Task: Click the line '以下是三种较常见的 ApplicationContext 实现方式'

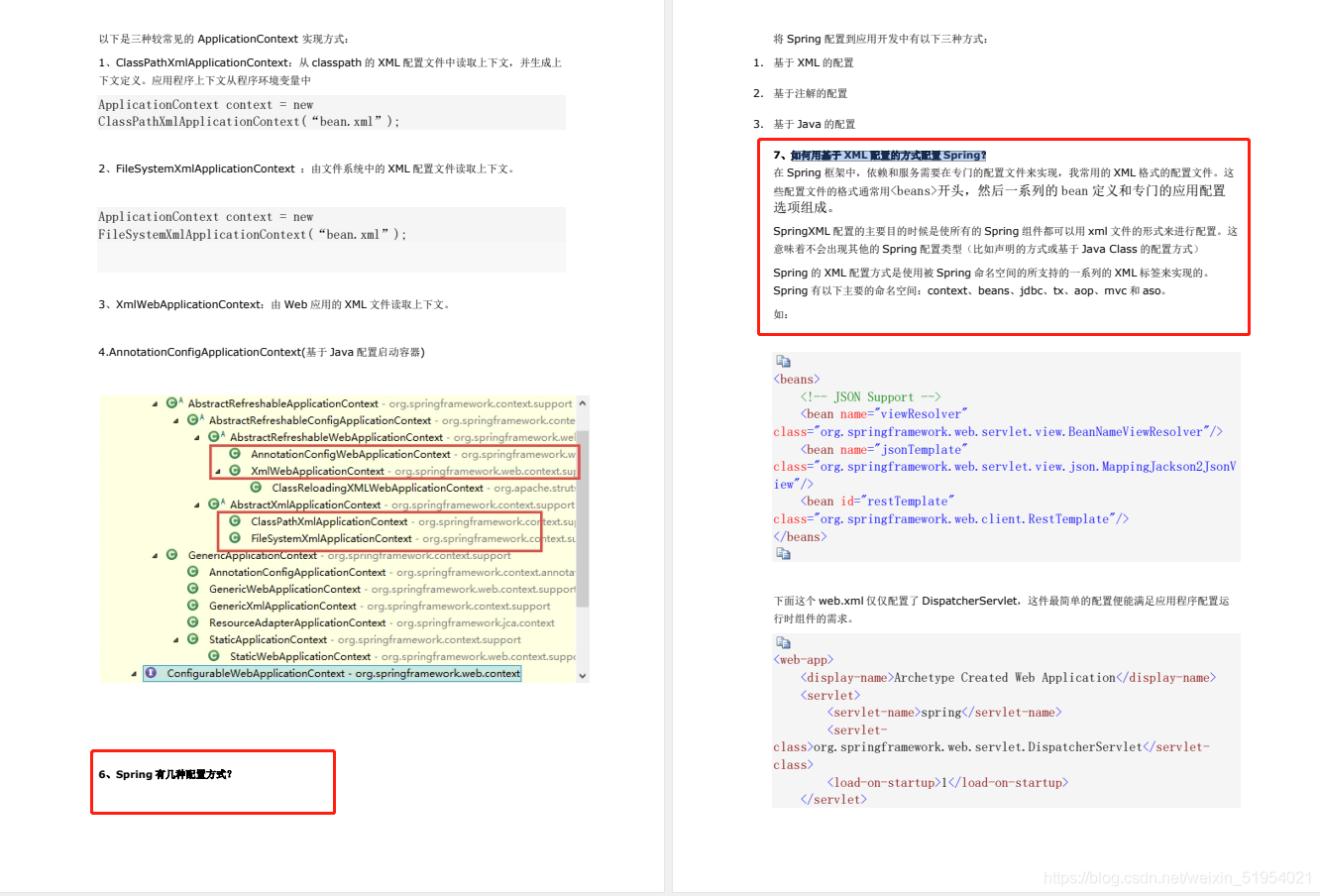Action: pyautogui.click(x=223, y=39)
